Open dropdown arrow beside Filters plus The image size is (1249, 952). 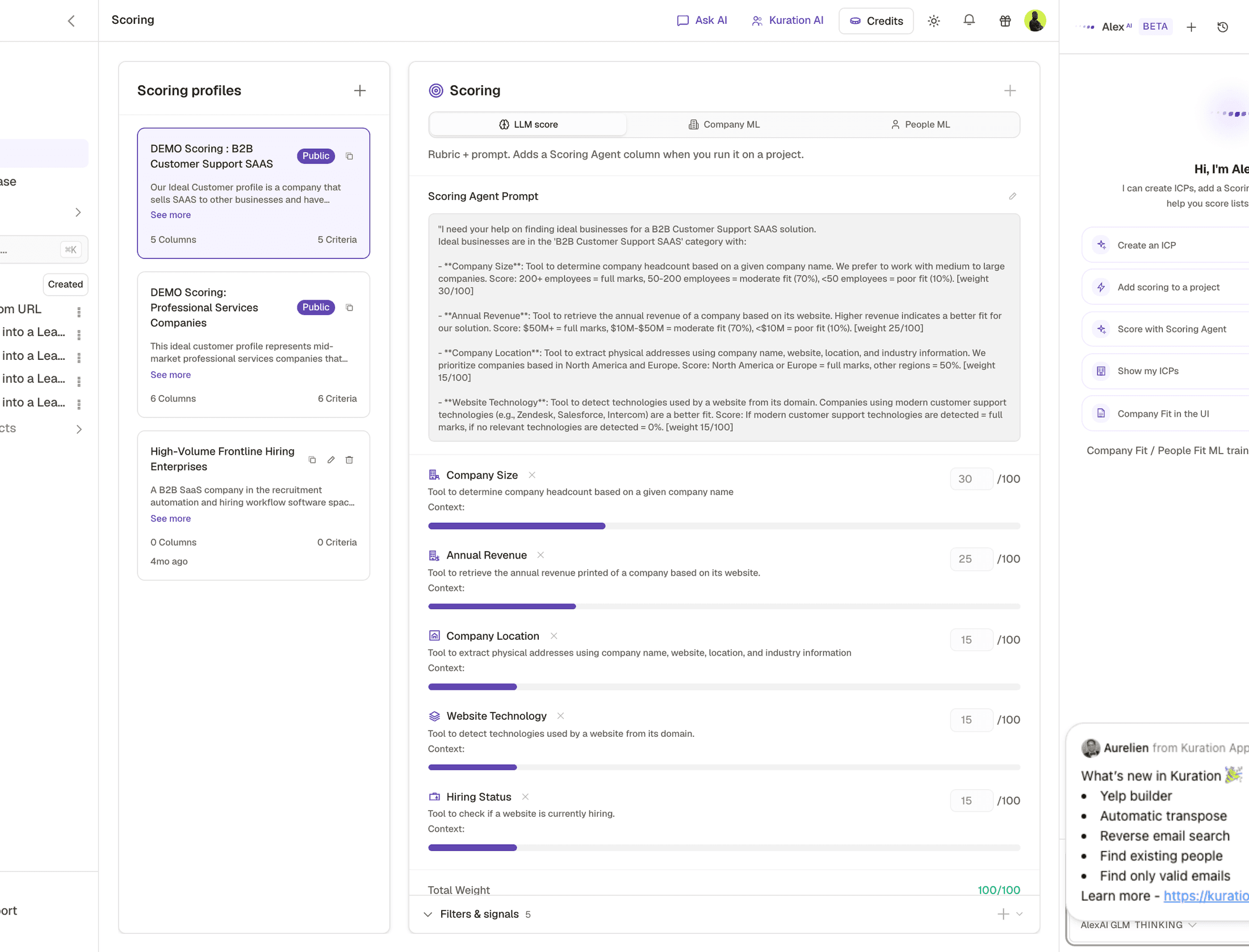pos(1020,915)
